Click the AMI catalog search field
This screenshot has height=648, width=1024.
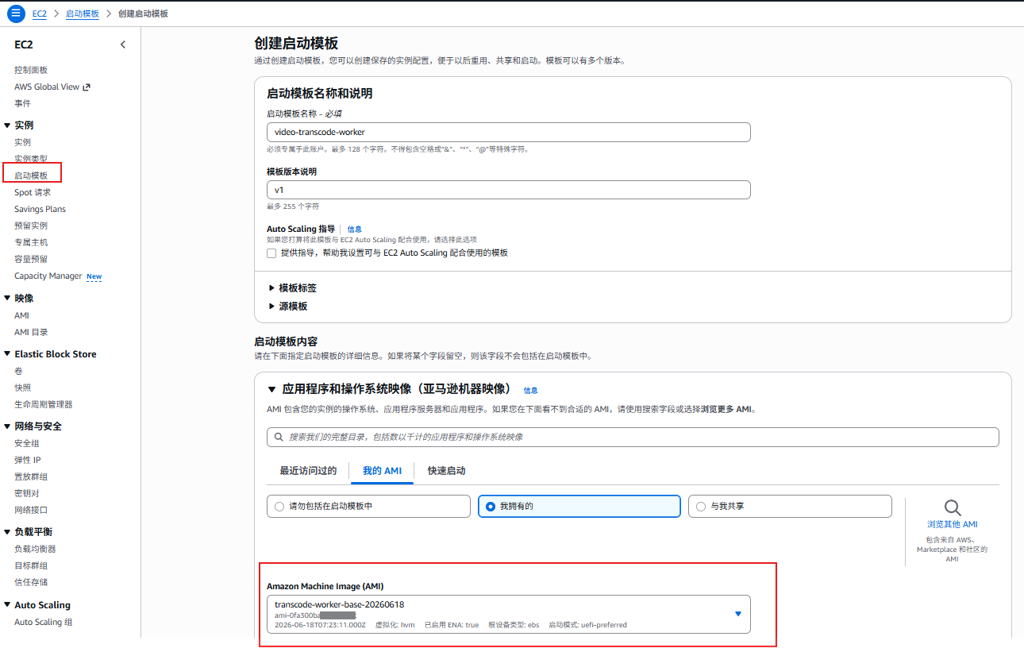click(x=633, y=437)
